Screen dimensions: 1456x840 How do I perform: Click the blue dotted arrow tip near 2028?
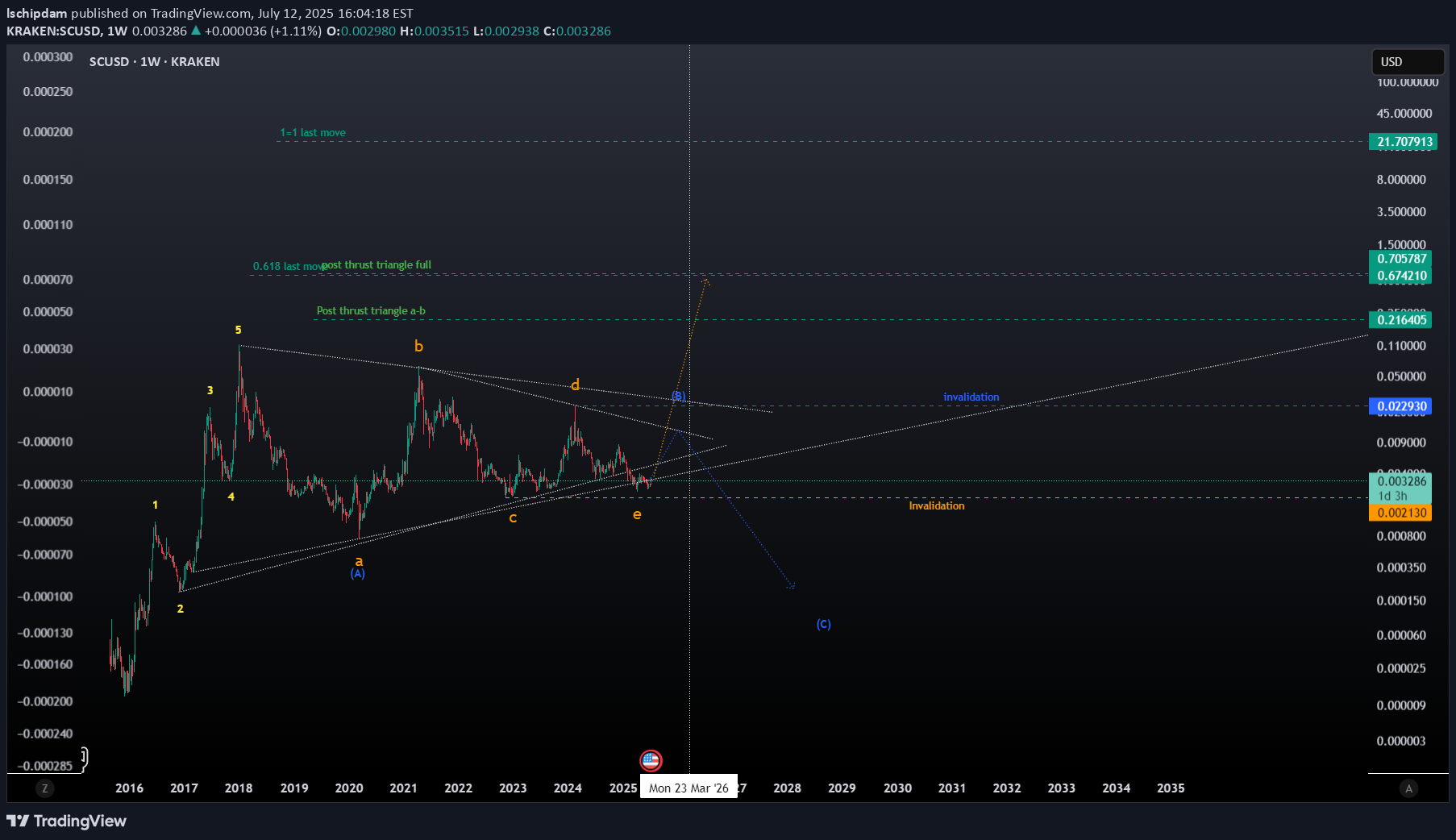792,586
